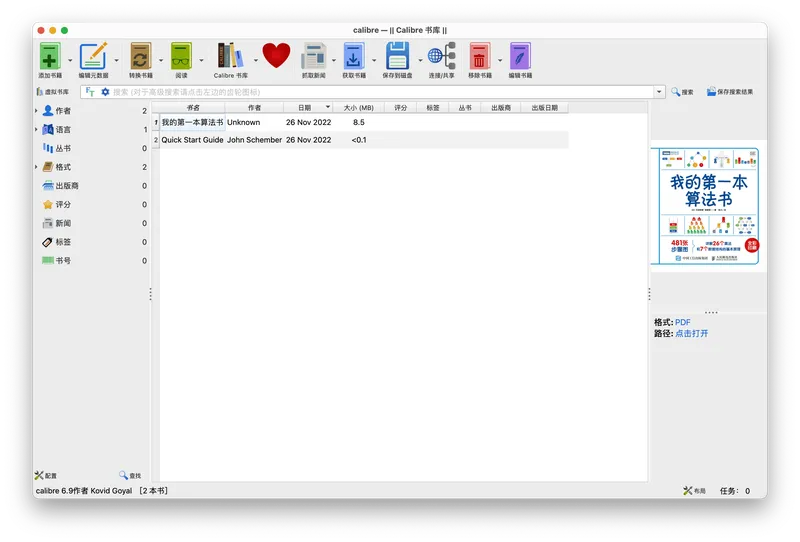Click the Convert books icon
Screen dimensions: 800x542
click(140, 56)
